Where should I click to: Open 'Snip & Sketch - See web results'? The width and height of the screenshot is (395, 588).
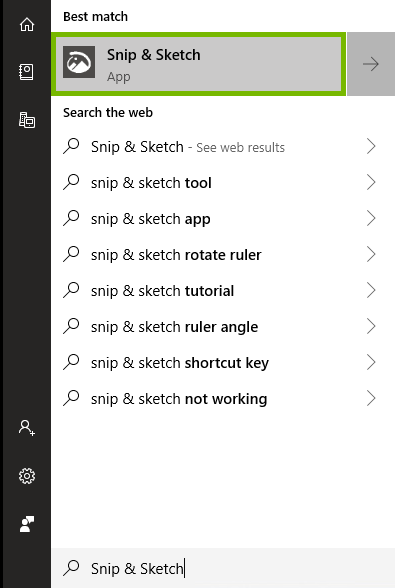point(223,146)
